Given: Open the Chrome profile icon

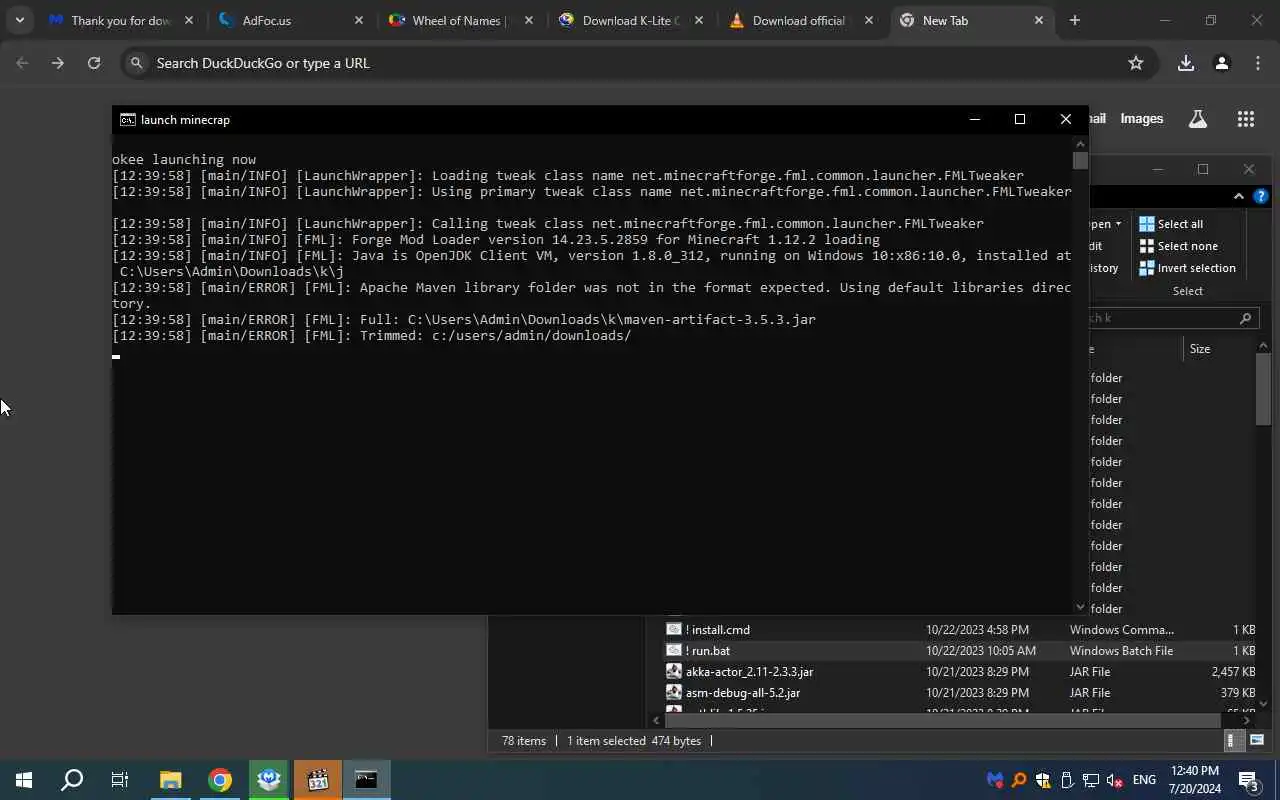Looking at the screenshot, I should 1221,63.
